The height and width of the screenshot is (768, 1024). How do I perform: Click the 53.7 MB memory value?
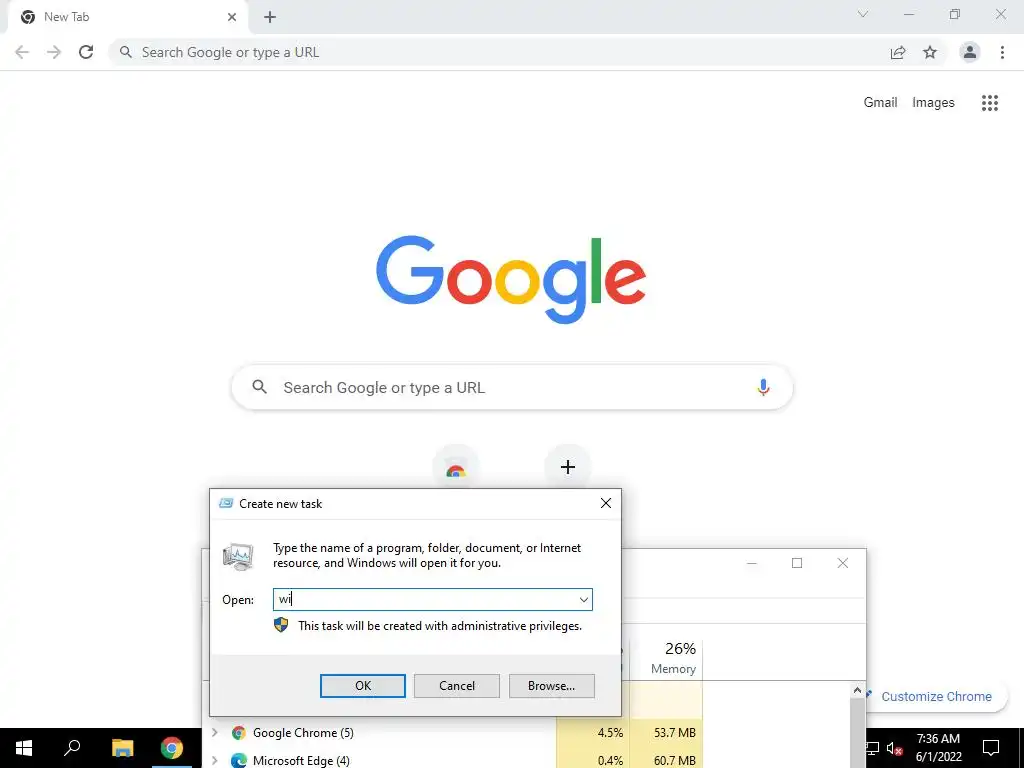click(675, 733)
